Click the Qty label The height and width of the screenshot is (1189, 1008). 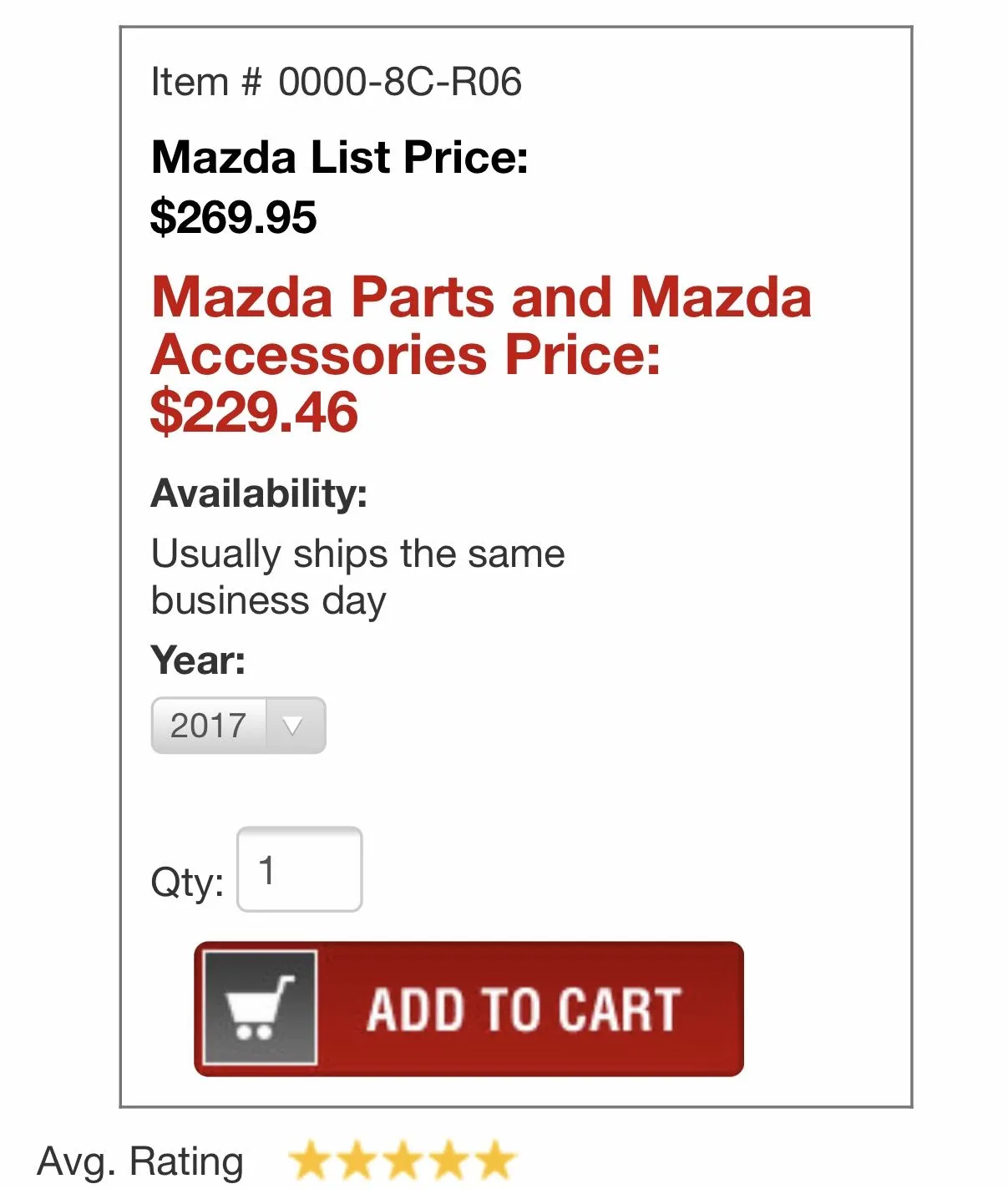187,882
